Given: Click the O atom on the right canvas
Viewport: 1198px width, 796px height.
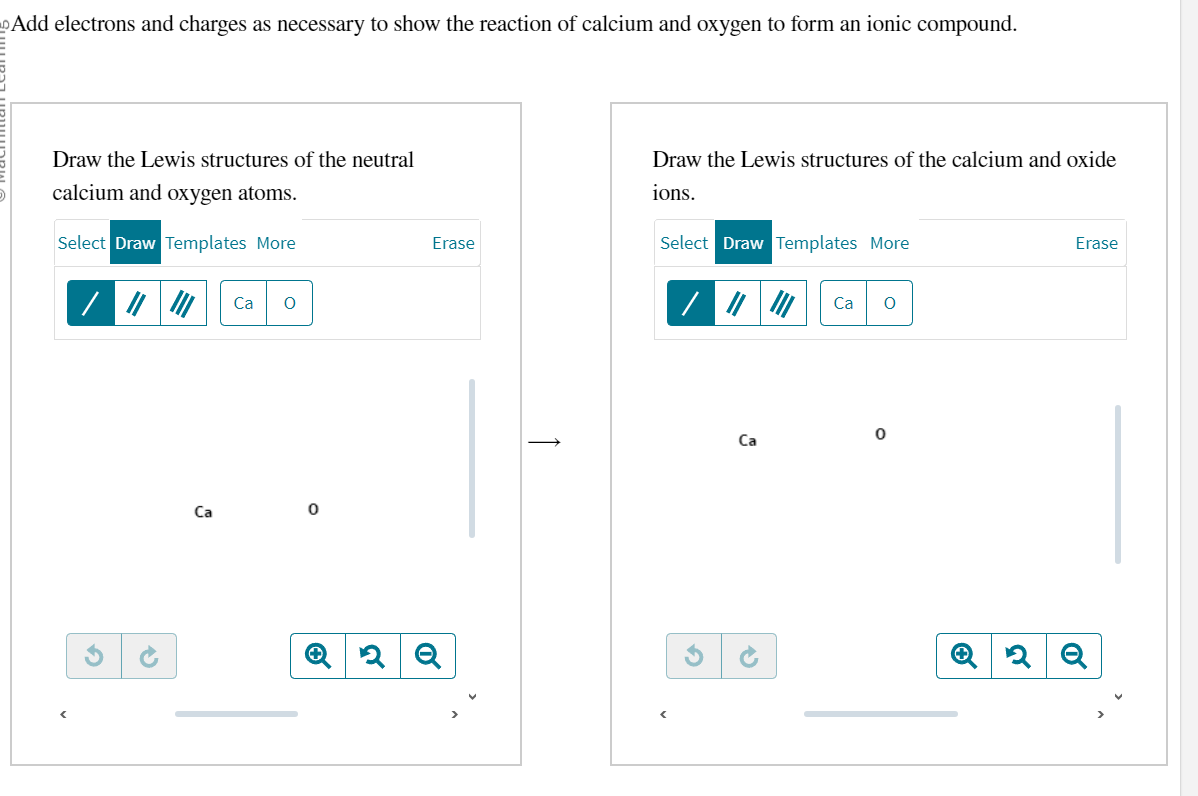Looking at the screenshot, I should pos(880,435).
